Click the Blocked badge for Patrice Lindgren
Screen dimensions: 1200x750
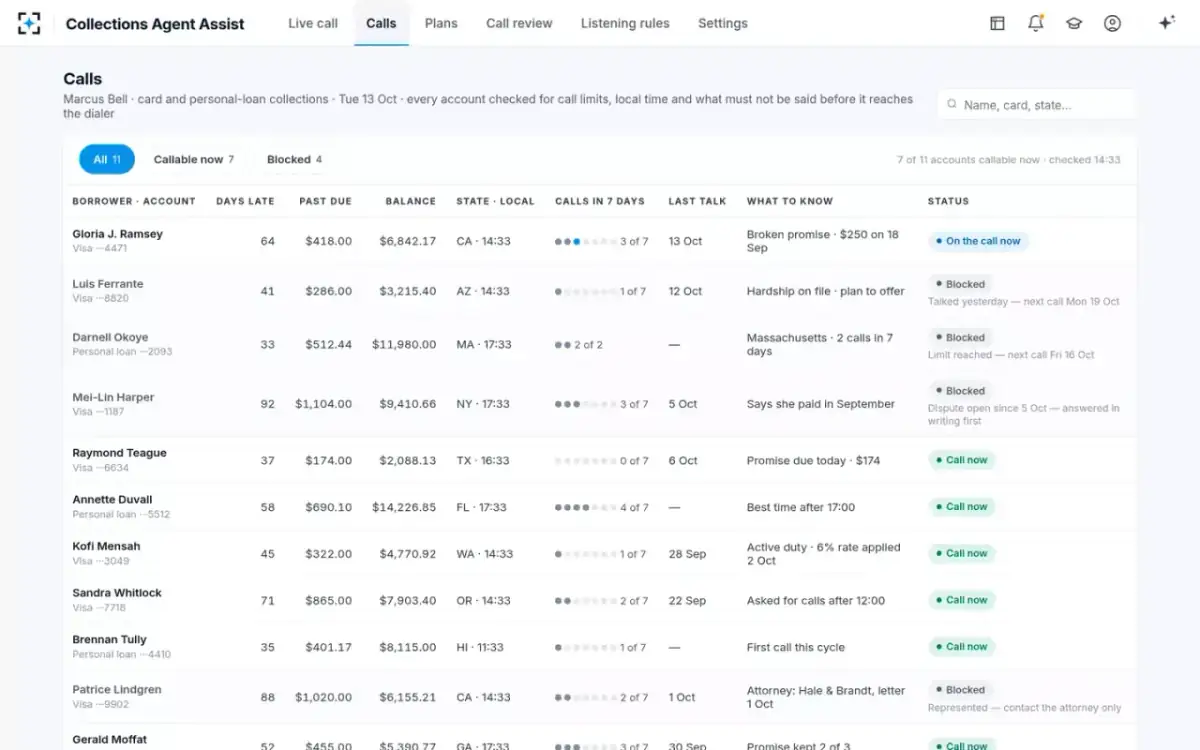coord(960,690)
